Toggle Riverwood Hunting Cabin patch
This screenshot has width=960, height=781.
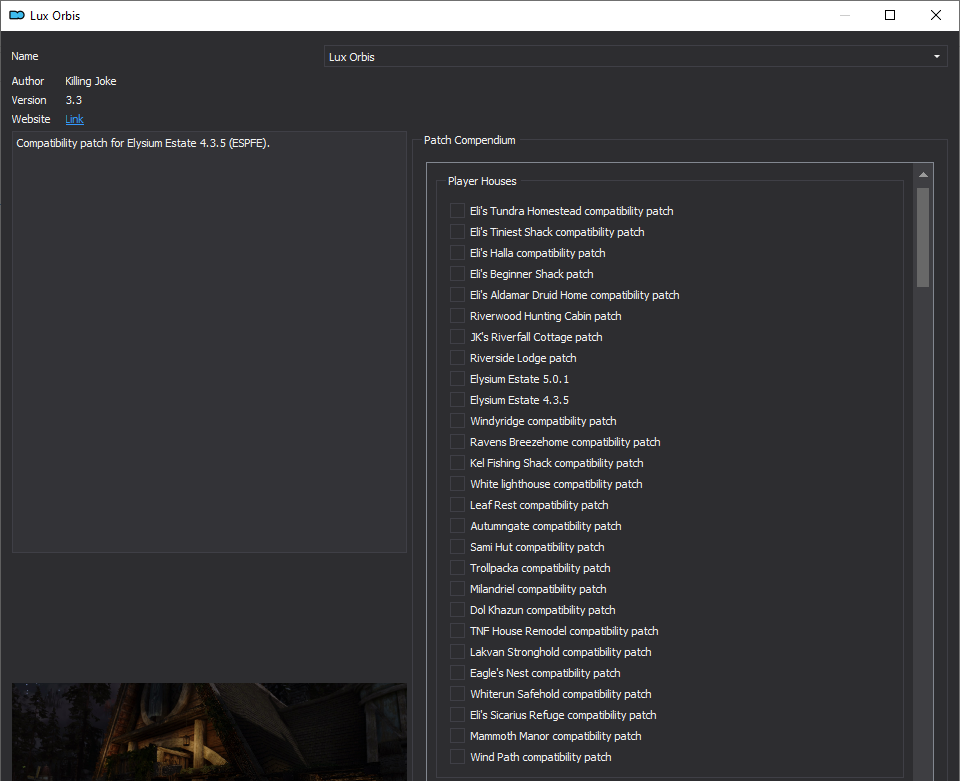coord(457,316)
